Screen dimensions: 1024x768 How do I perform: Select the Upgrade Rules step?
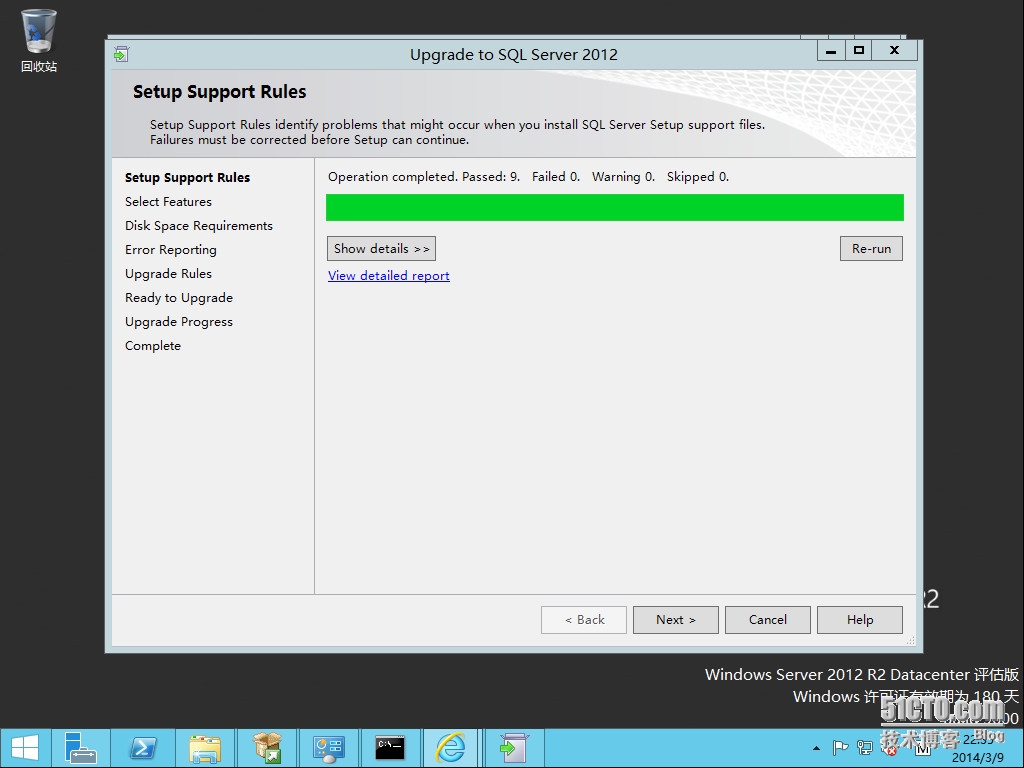click(x=168, y=274)
